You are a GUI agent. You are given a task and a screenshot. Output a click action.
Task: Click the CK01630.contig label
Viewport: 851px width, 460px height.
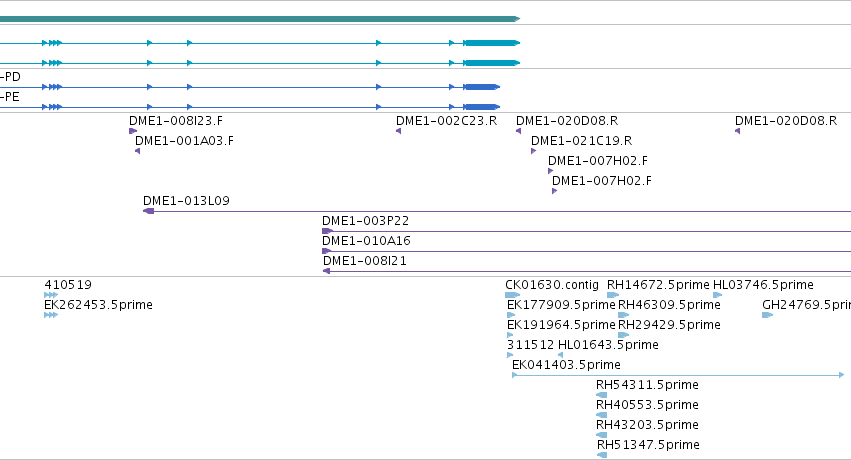(x=552, y=285)
